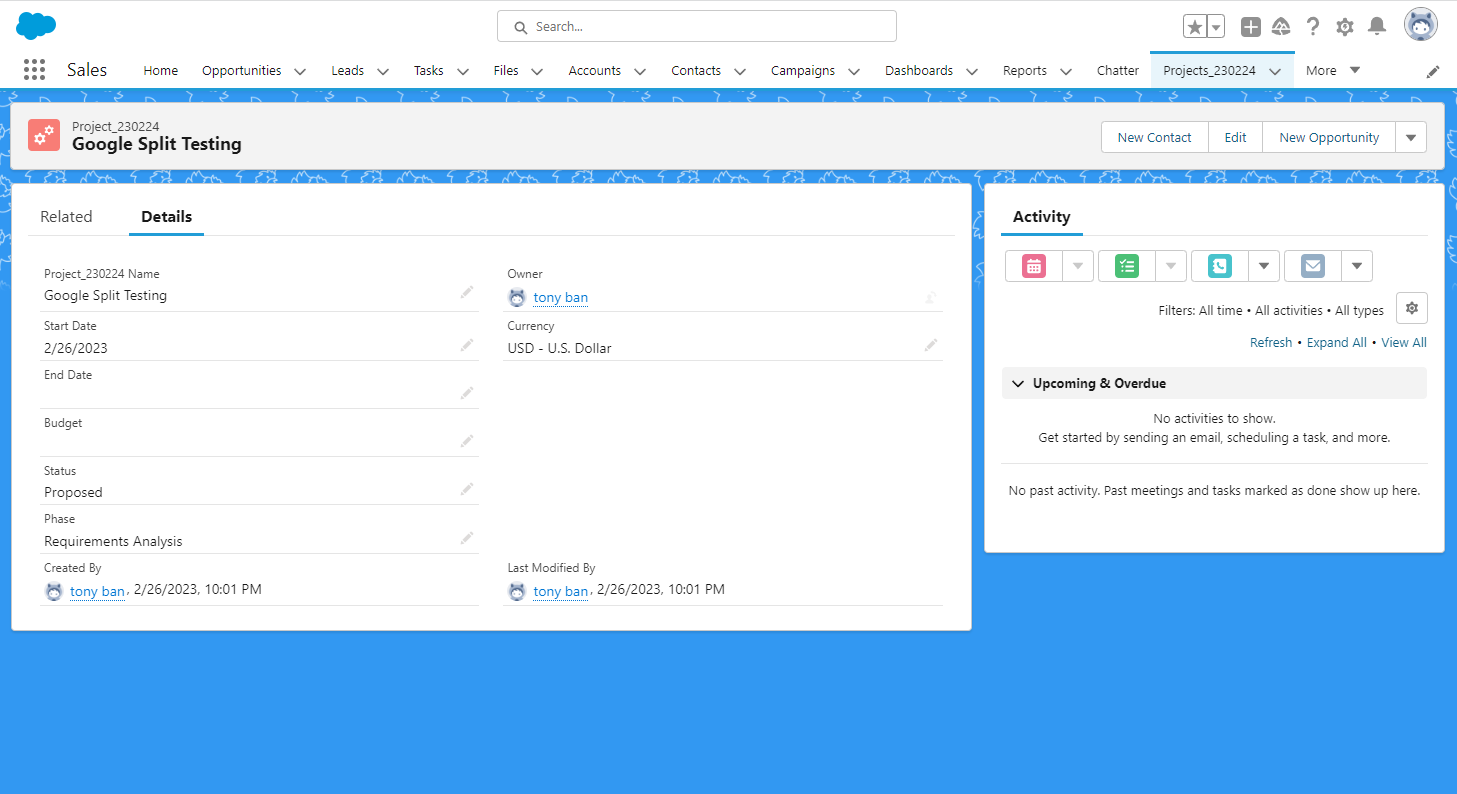Open Created By tony ban link
The width and height of the screenshot is (1457, 794).
click(x=97, y=591)
